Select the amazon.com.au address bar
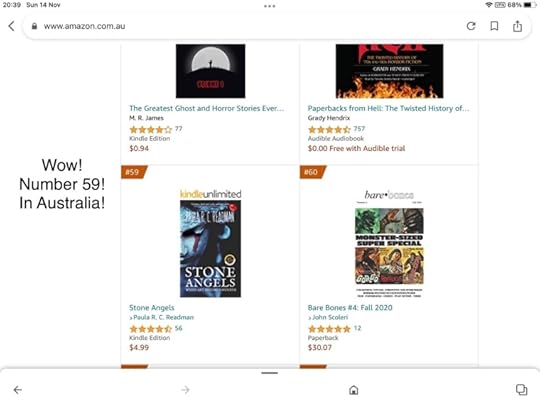Image resolution: width=540 pixels, height=405 pixels. pyautogui.click(x=241, y=26)
